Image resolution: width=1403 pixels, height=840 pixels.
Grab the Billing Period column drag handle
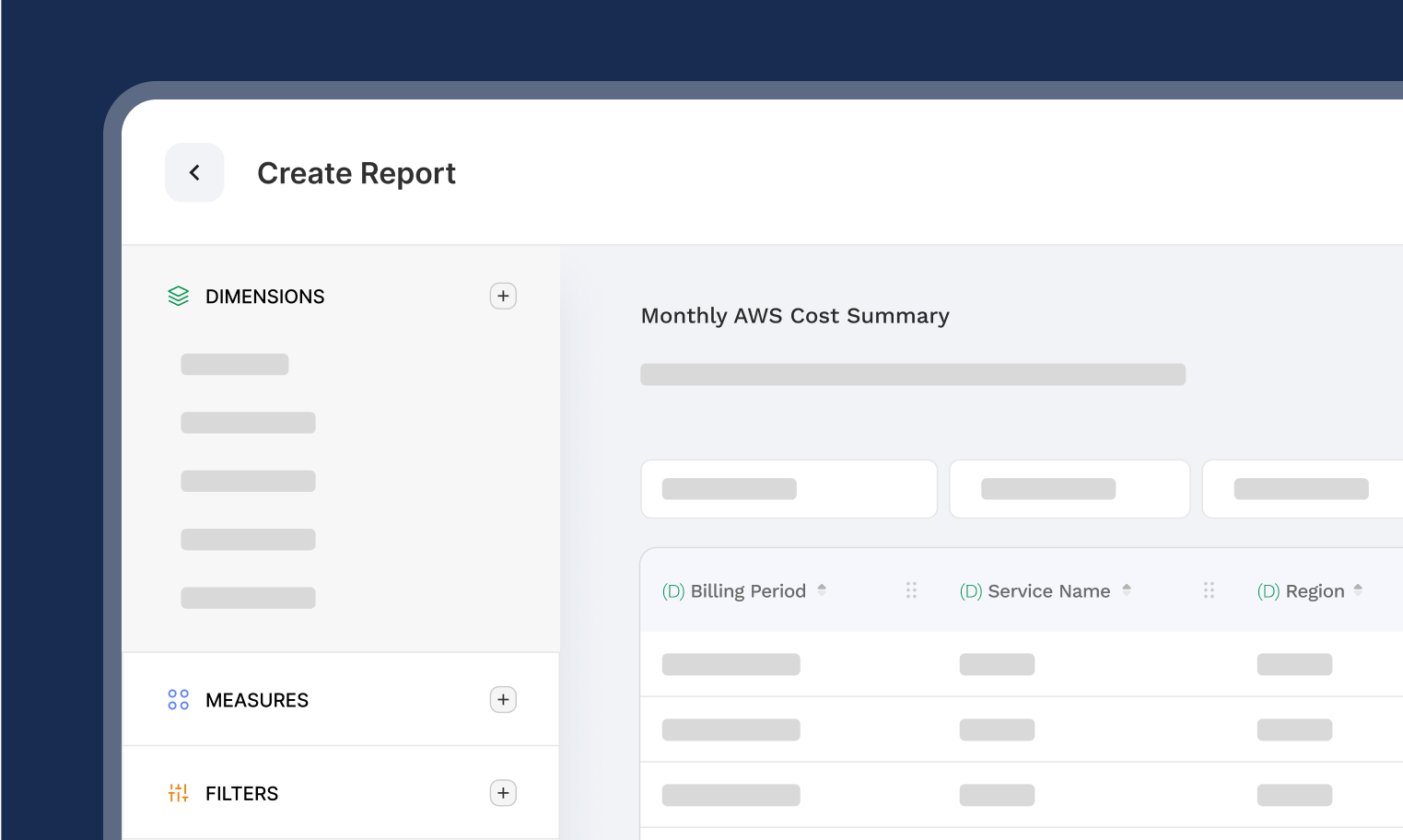[911, 590]
